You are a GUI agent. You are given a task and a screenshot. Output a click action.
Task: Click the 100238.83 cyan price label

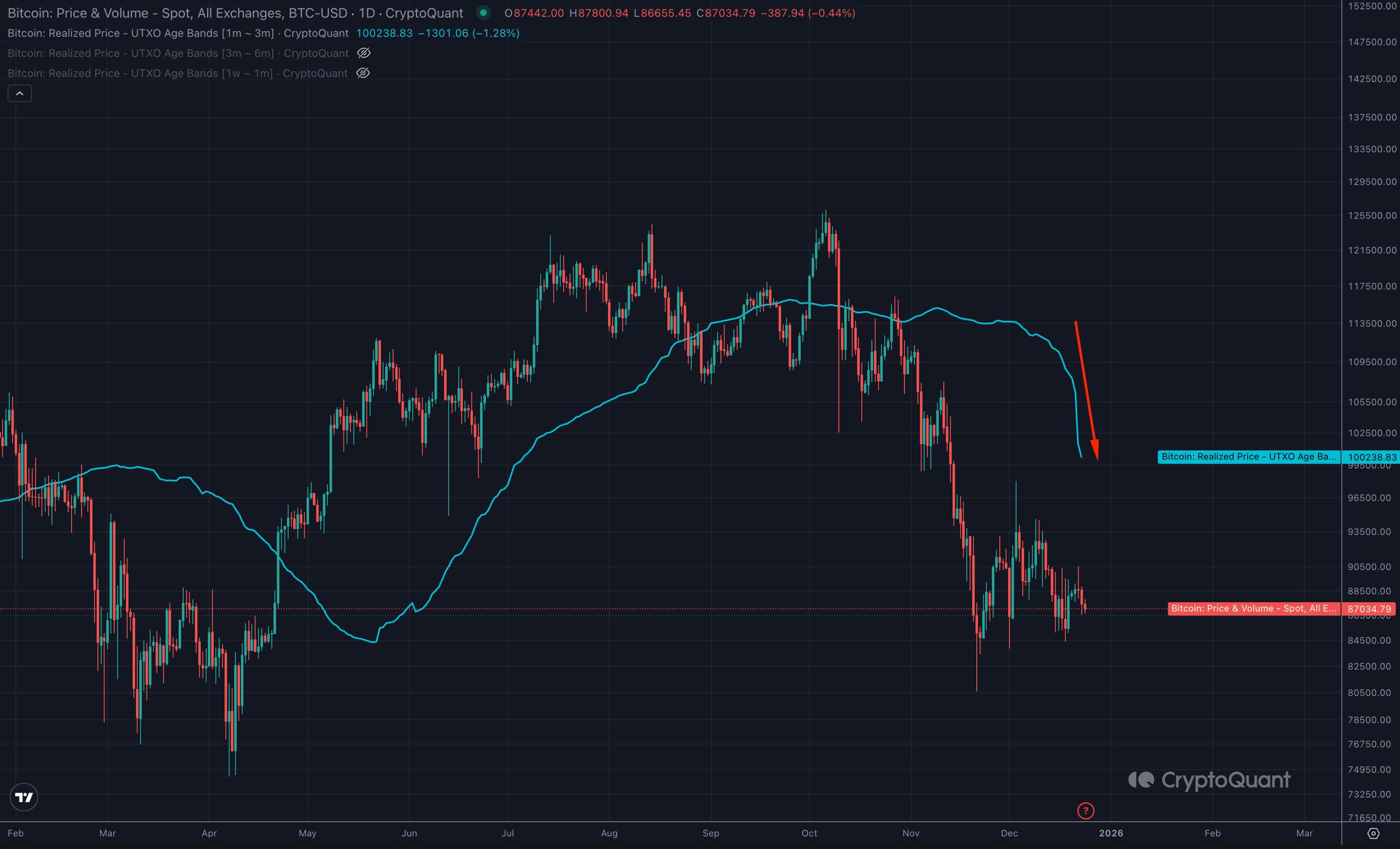coord(1372,457)
